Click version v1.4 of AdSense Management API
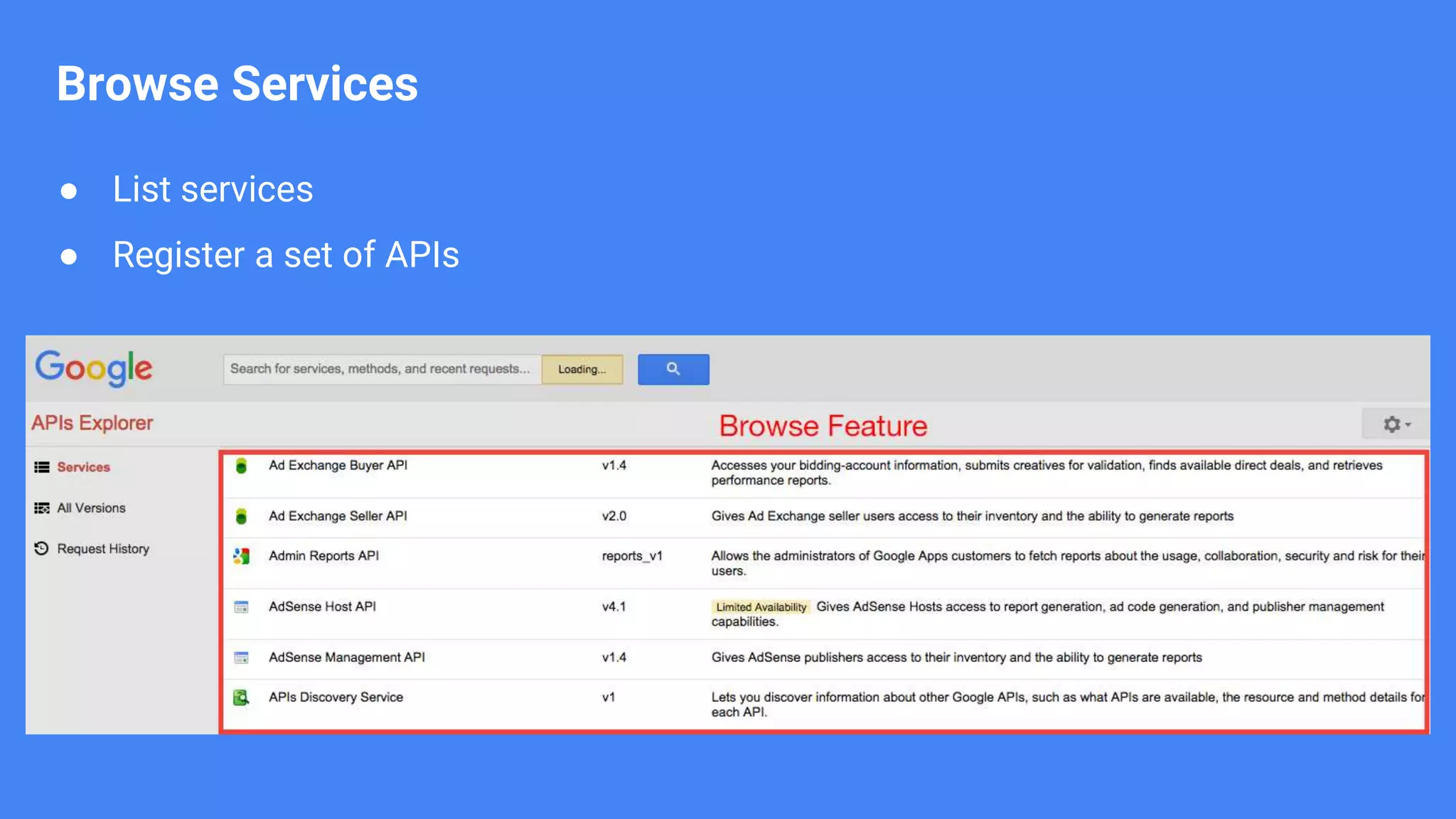Viewport: 1456px width, 819px height. [614, 658]
